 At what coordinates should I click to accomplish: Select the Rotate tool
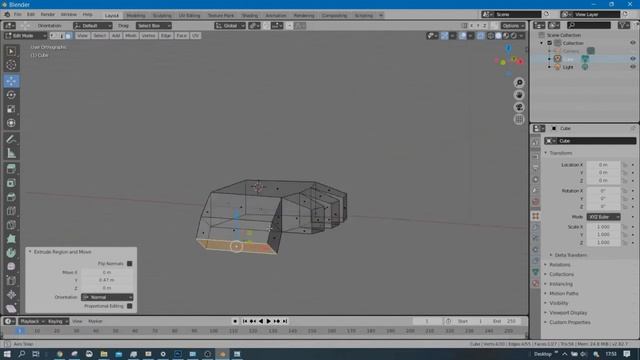click(11, 95)
